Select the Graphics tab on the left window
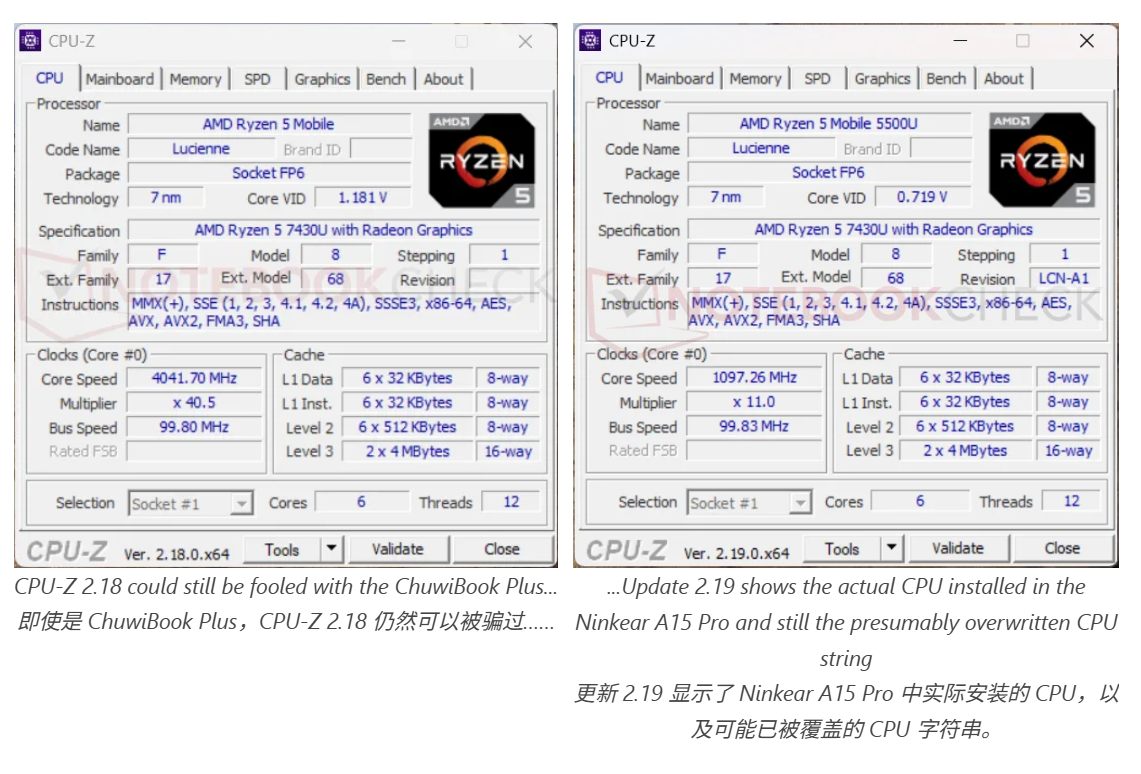The image size is (1141, 774). coord(322,78)
